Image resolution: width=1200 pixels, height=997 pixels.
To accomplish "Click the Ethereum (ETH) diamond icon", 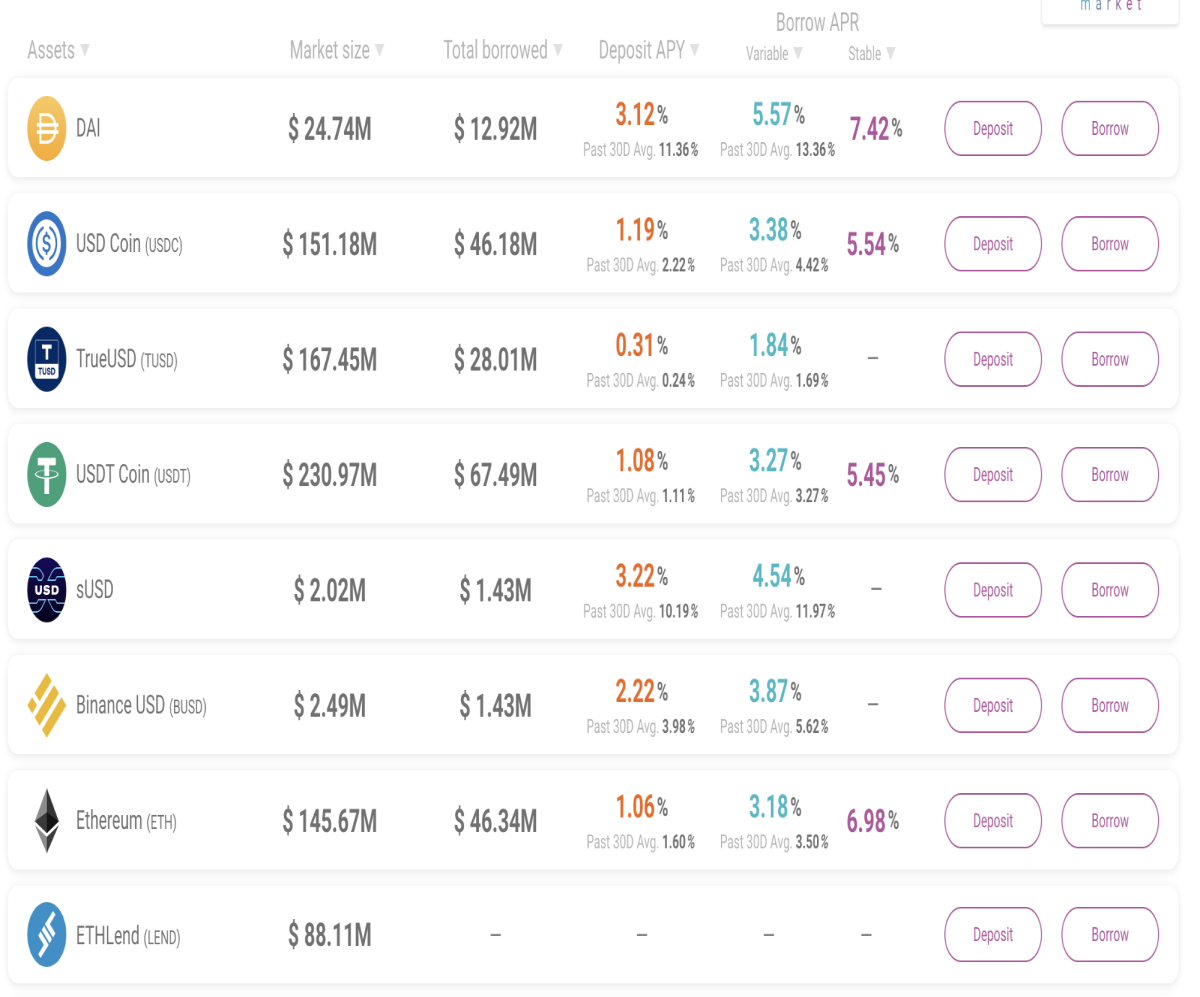I will tap(47, 821).
